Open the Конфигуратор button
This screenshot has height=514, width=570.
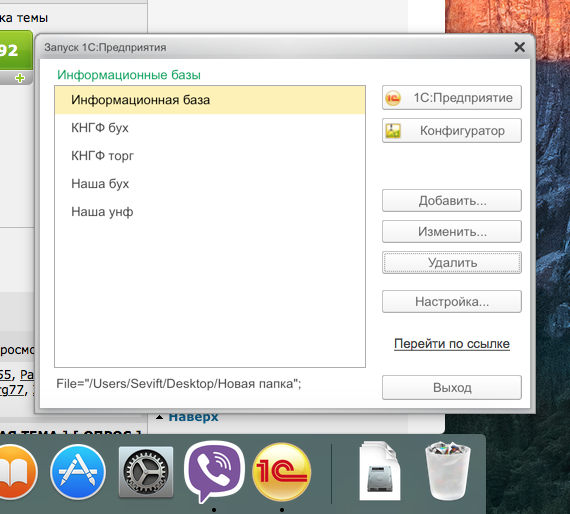click(451, 130)
